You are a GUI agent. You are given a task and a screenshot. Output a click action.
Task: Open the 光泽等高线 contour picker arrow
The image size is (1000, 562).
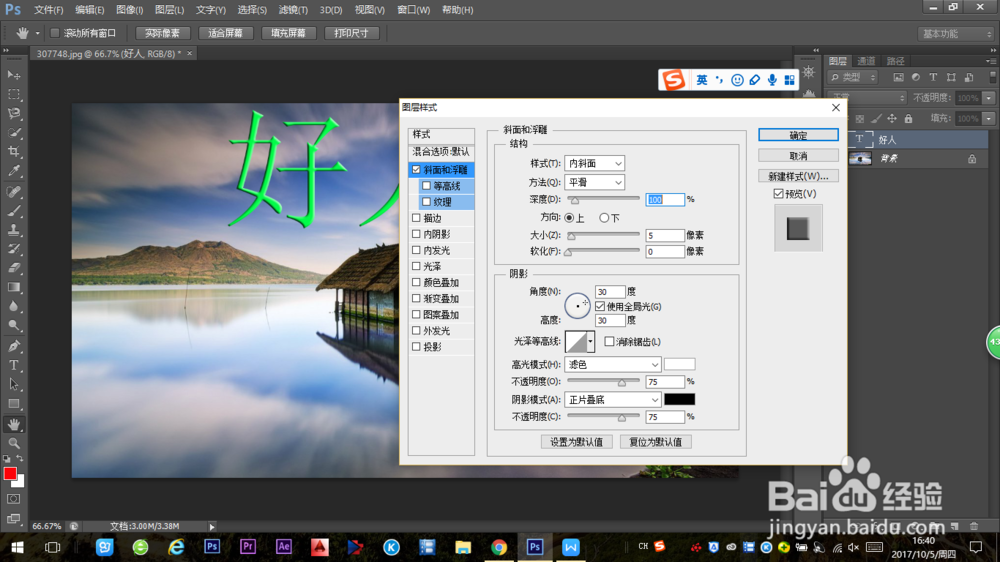[x=591, y=341]
